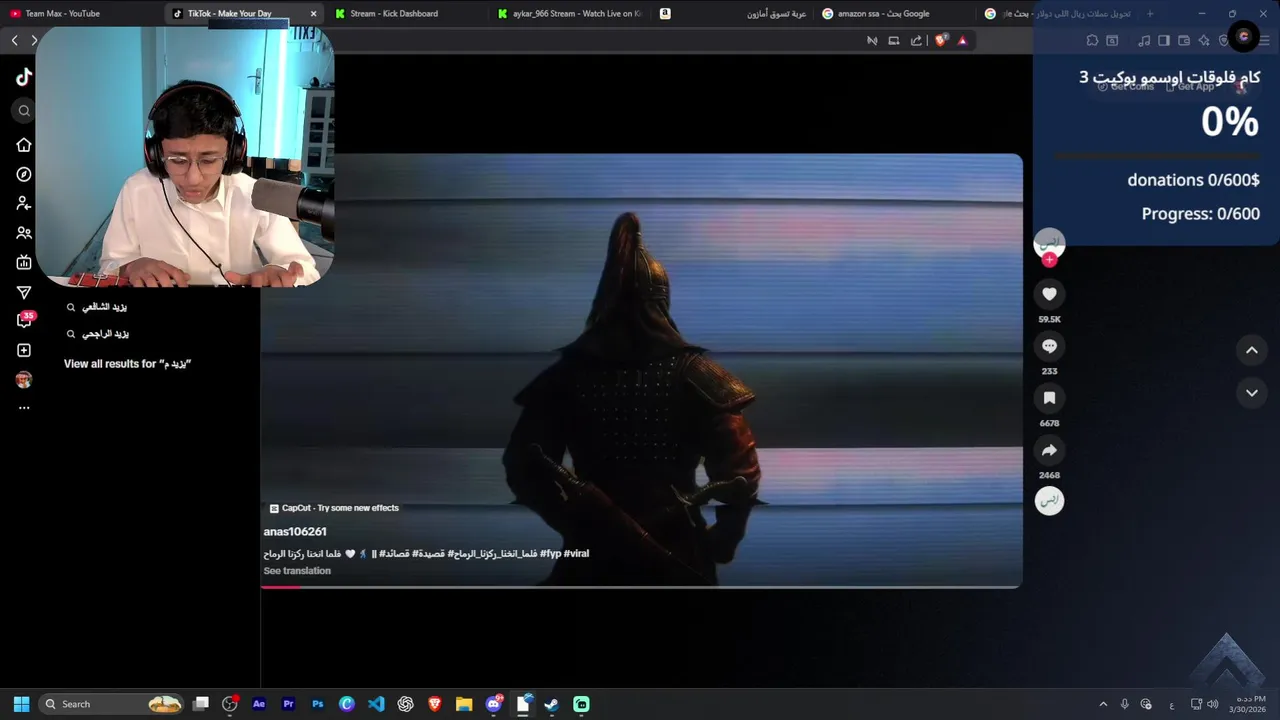Open the spinning sound disc icon
1280x720 pixels.
[1049, 501]
